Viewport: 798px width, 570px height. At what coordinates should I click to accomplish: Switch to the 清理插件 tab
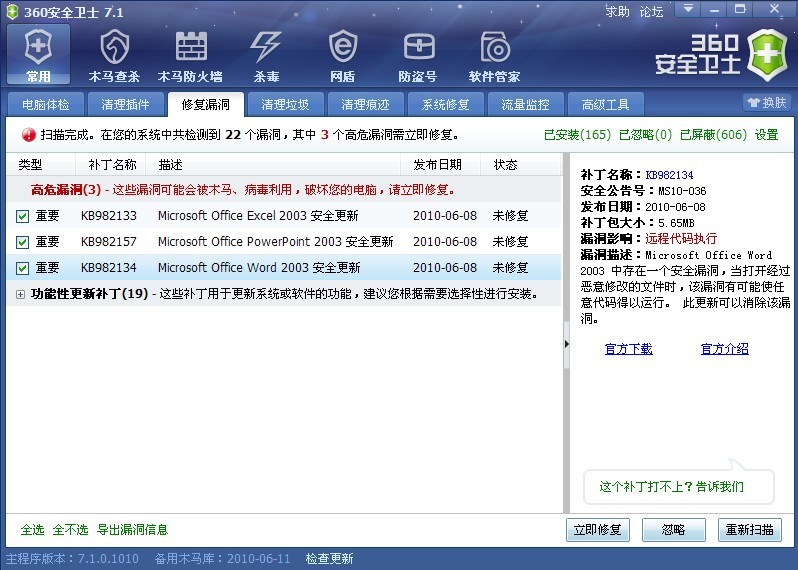click(125, 104)
